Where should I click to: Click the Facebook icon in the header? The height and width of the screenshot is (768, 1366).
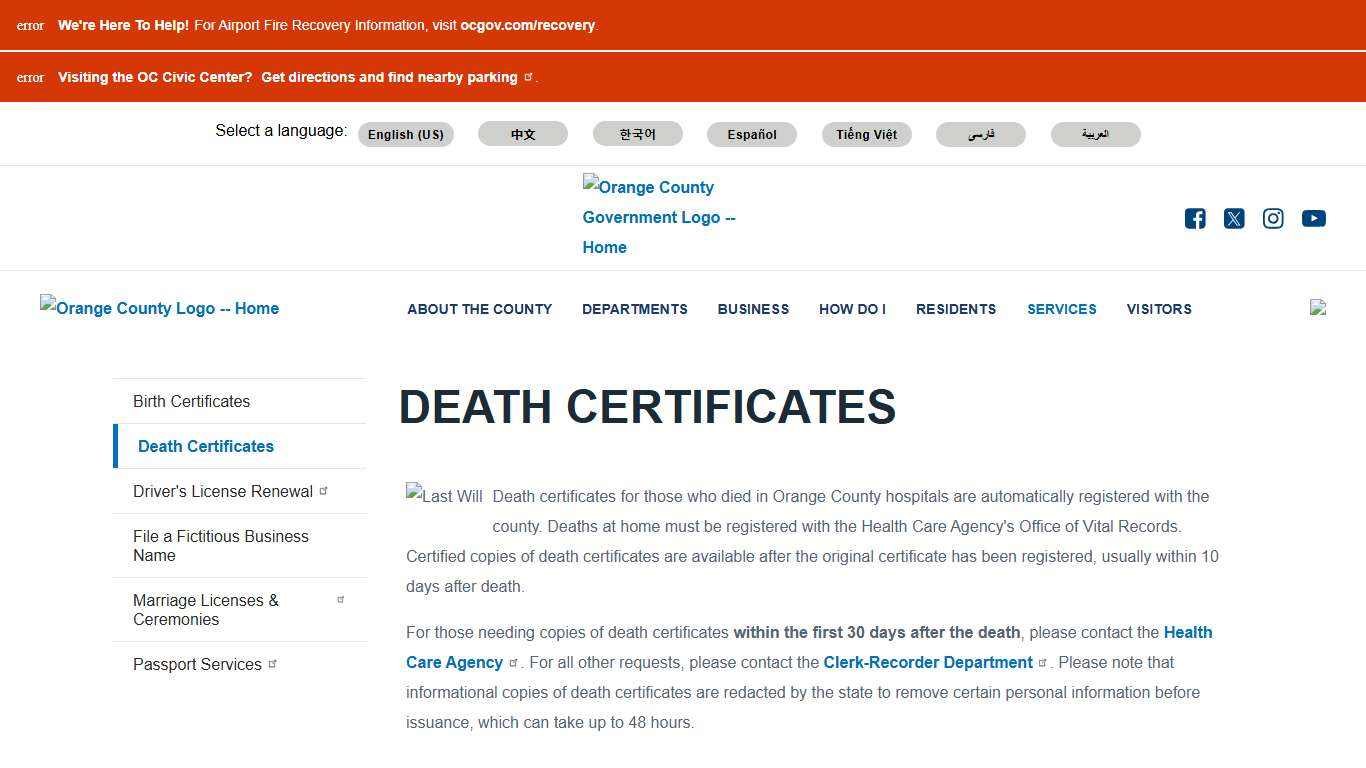[1194, 218]
